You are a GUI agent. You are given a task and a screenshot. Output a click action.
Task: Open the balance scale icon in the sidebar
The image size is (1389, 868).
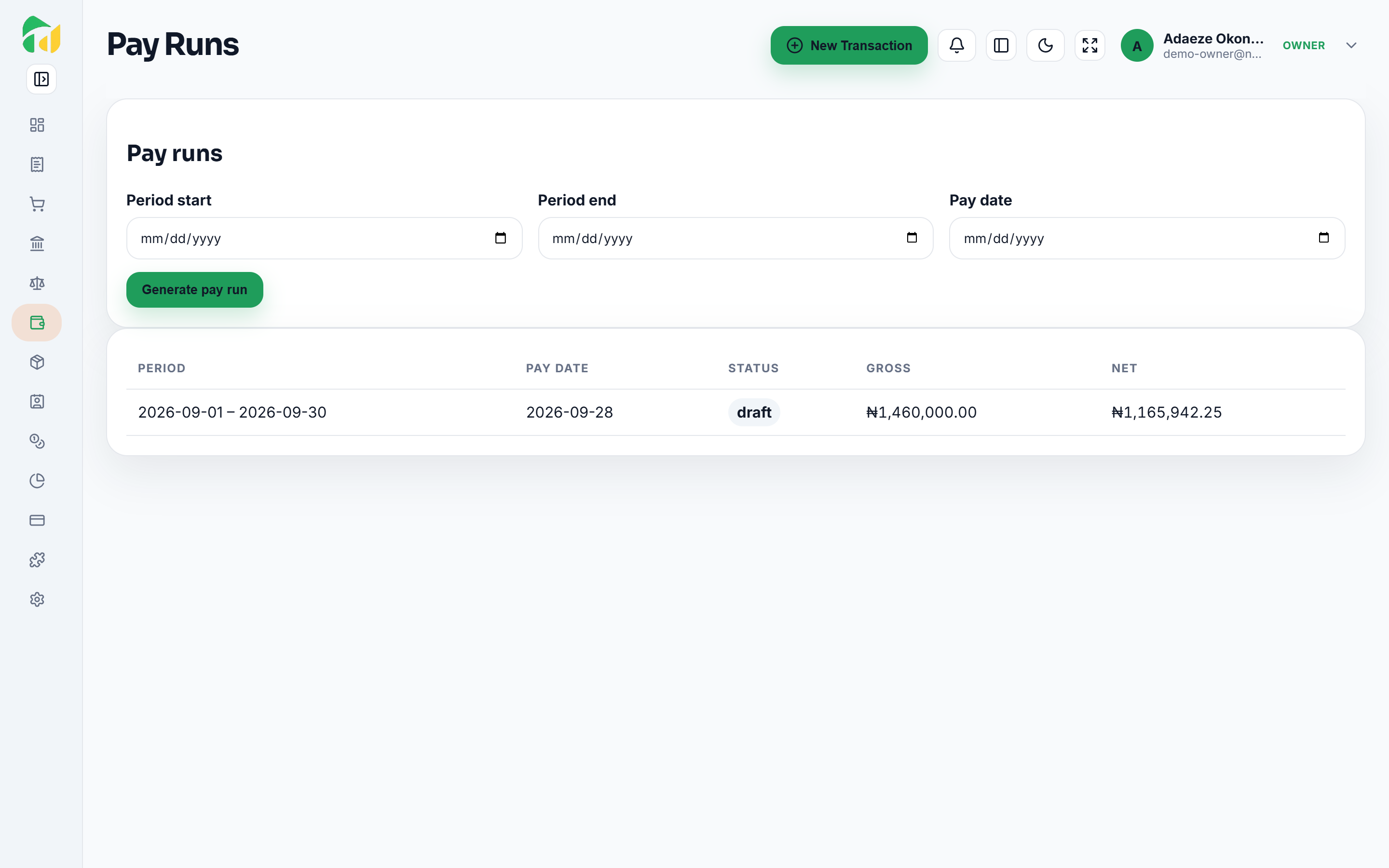pyautogui.click(x=37, y=283)
